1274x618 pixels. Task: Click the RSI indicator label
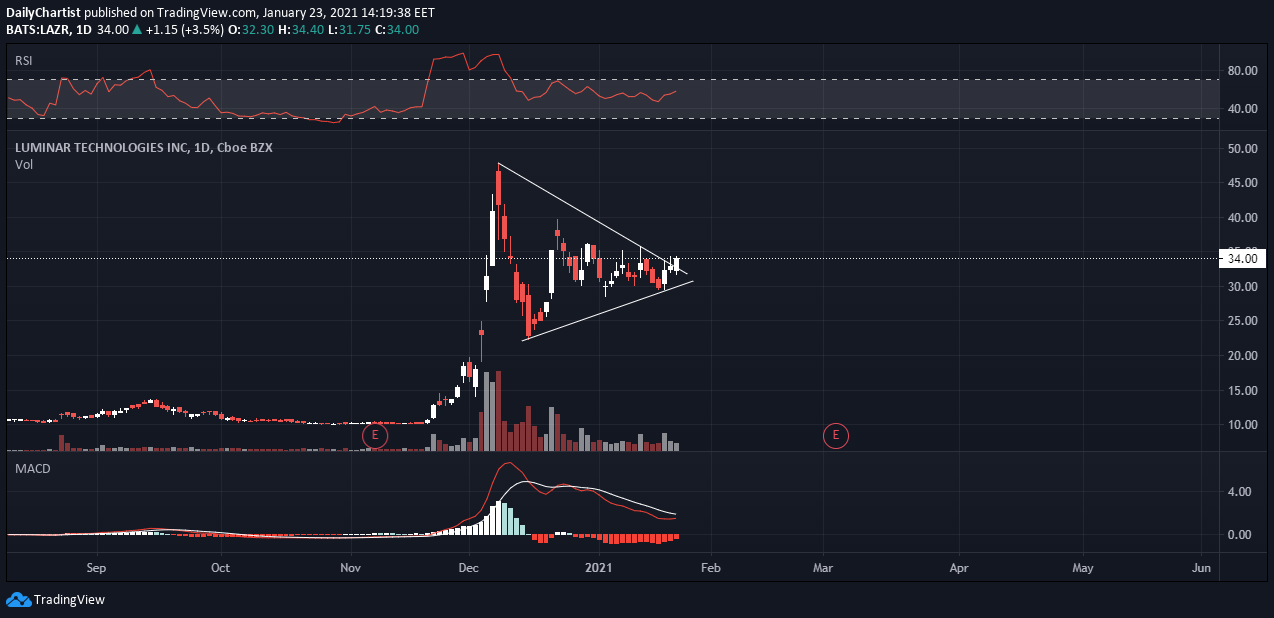pyautogui.click(x=24, y=60)
